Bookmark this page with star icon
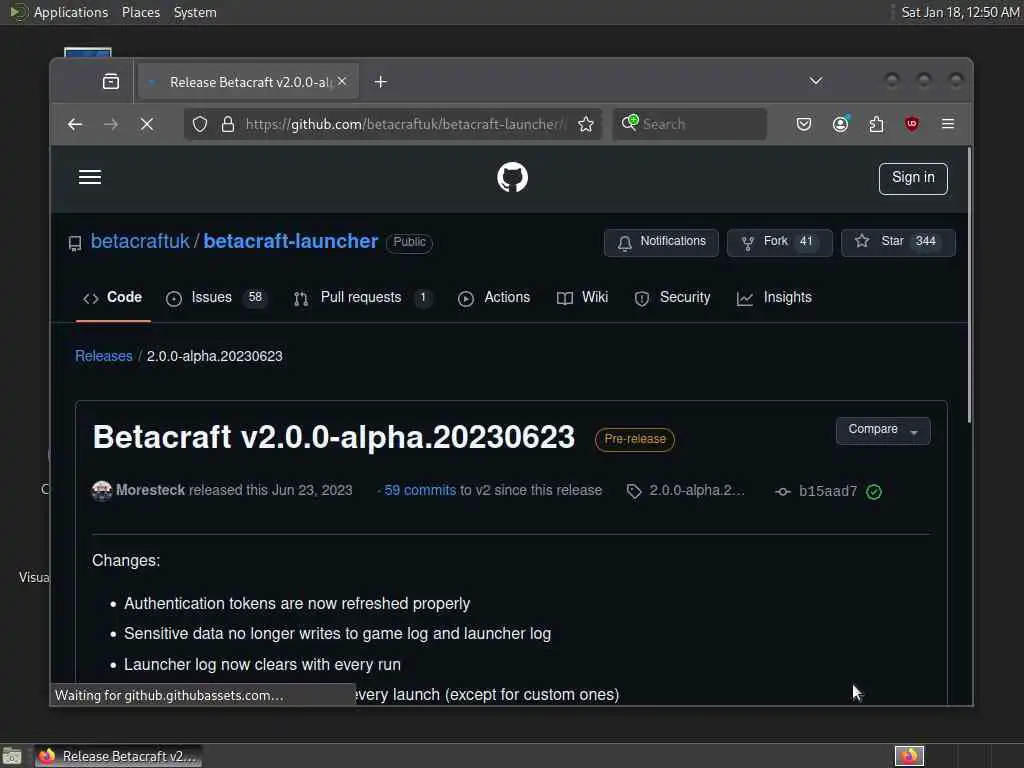The height and width of the screenshot is (768, 1024). (x=586, y=124)
